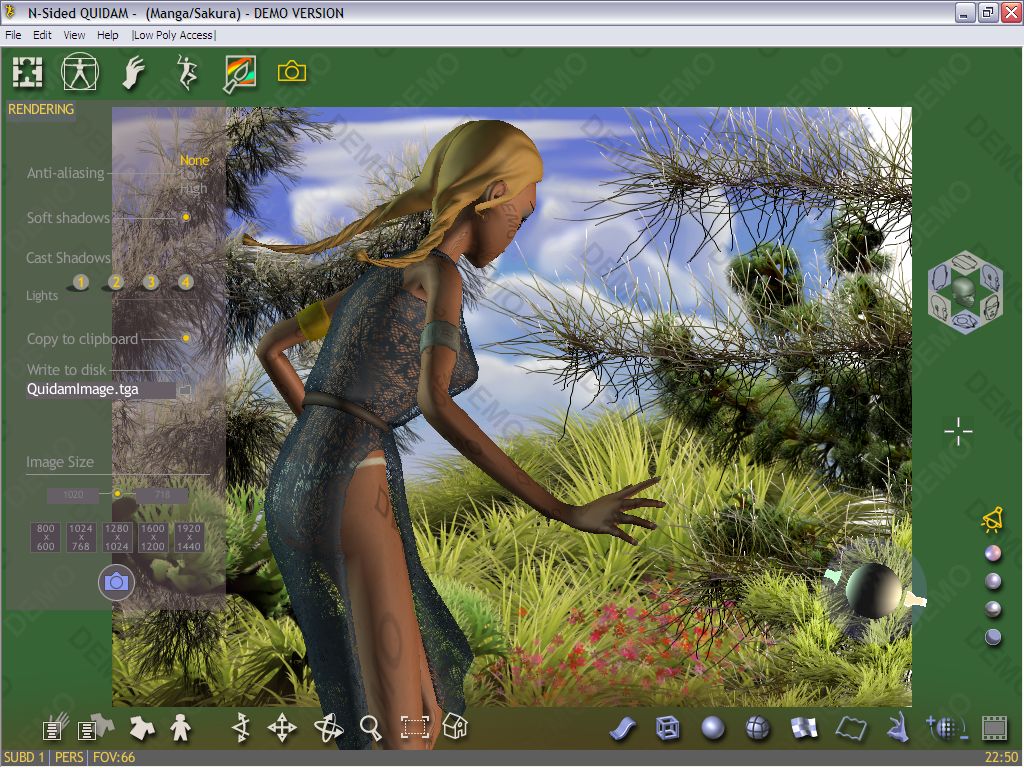The height and width of the screenshot is (768, 1024).
Task: Choose the 1280 x 1024 image size preset
Action: pyautogui.click(x=117, y=537)
